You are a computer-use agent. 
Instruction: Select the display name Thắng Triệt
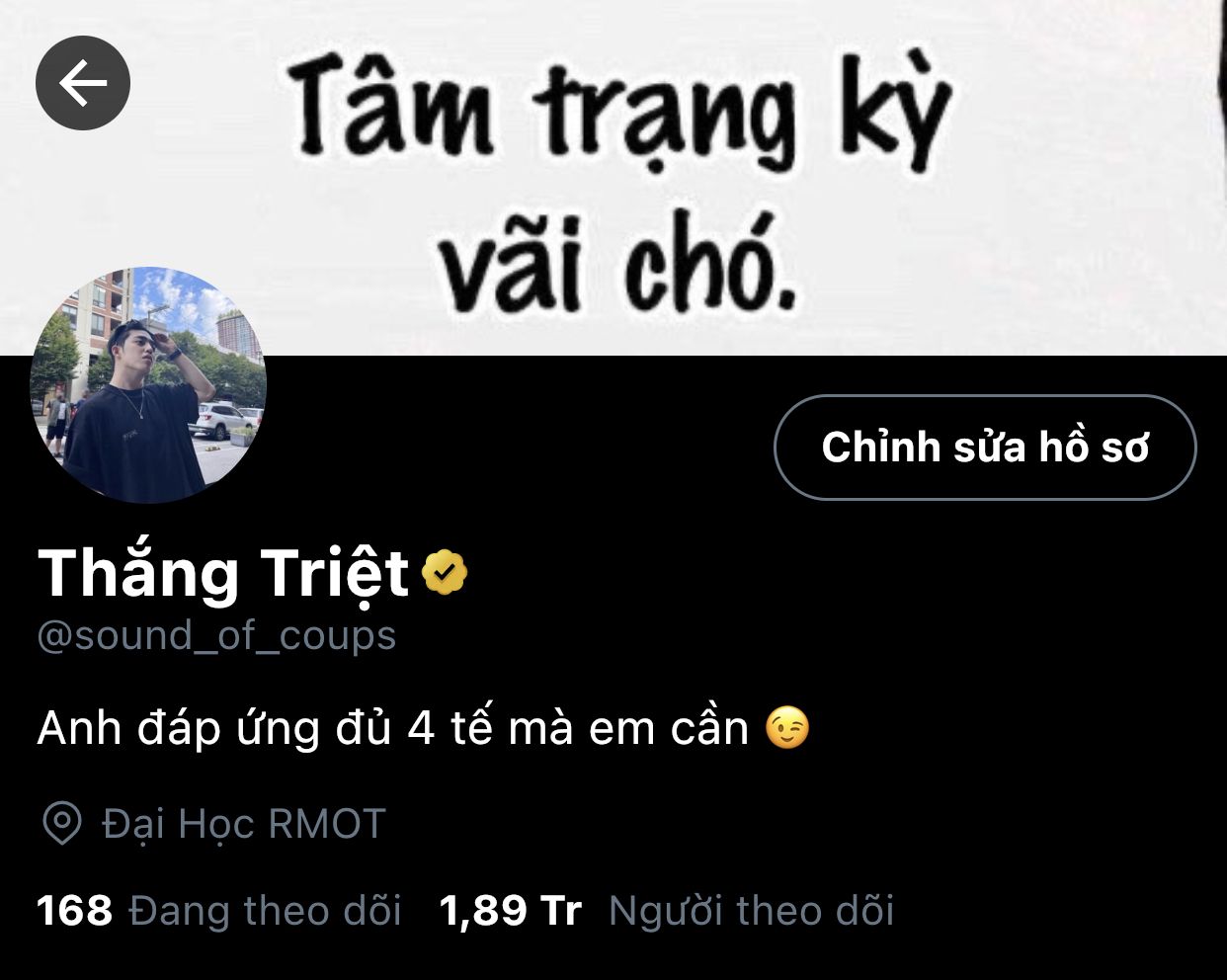[223, 574]
